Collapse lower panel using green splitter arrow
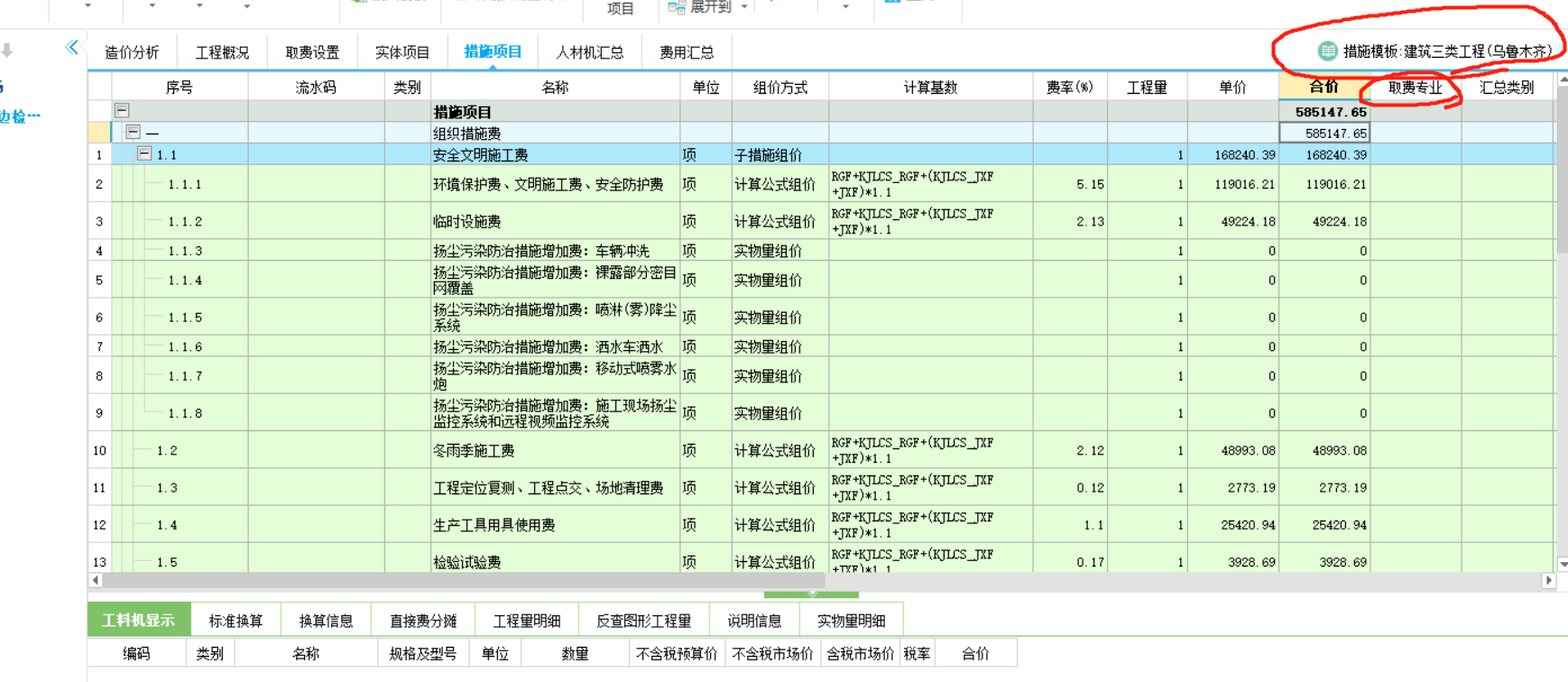 tap(811, 594)
